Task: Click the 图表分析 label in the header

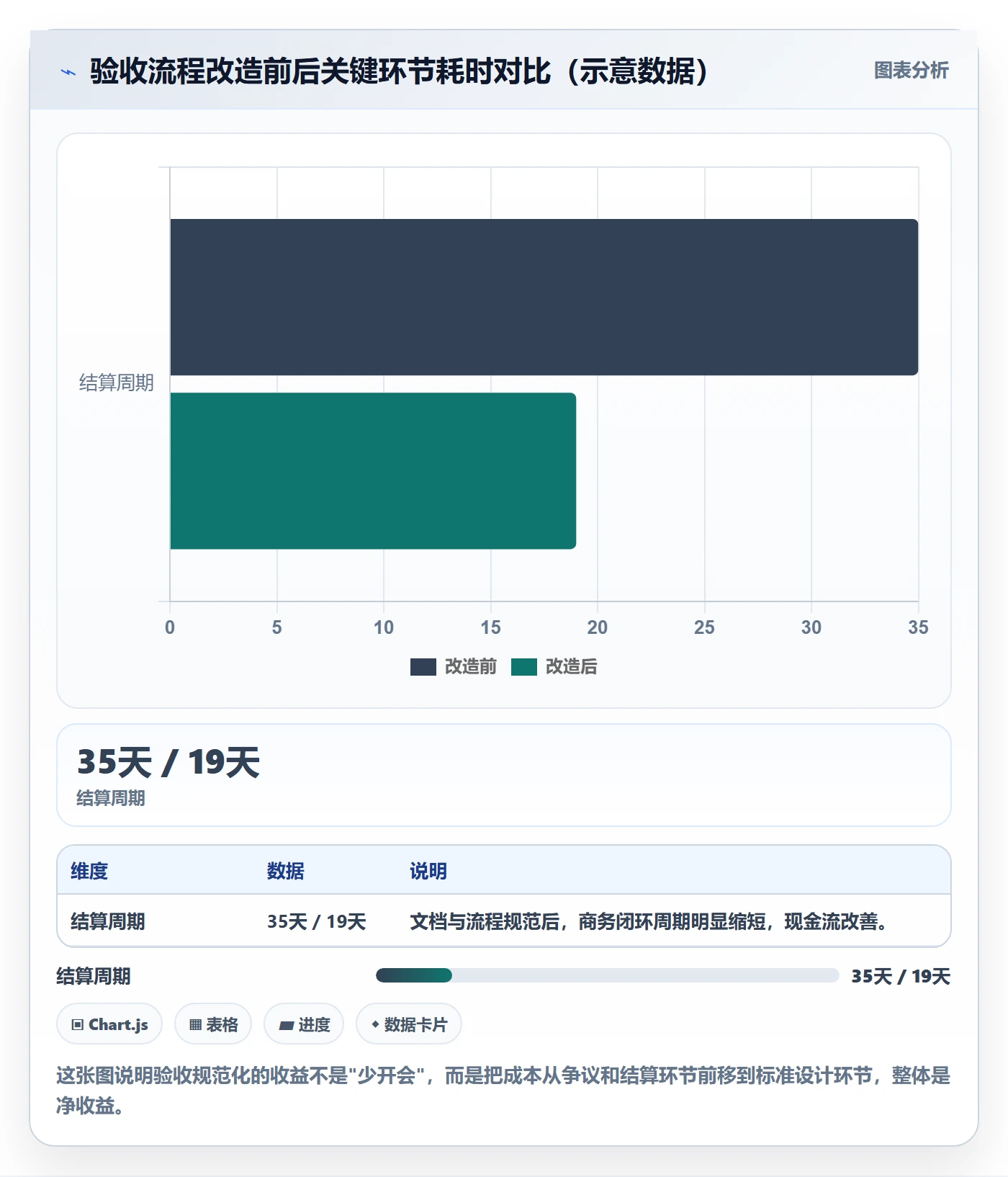Action: click(x=911, y=71)
